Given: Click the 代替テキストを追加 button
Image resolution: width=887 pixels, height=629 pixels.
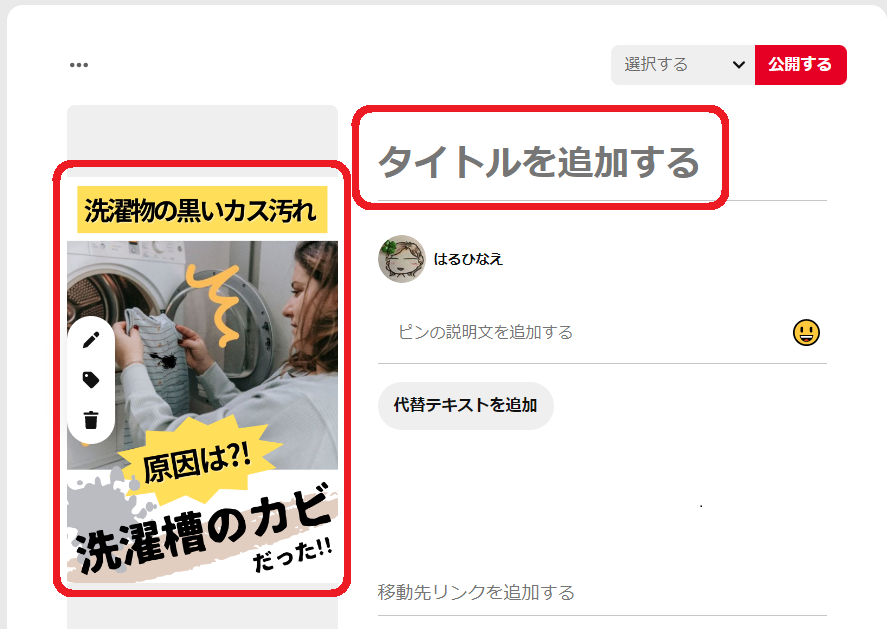Looking at the screenshot, I should pos(466,406).
